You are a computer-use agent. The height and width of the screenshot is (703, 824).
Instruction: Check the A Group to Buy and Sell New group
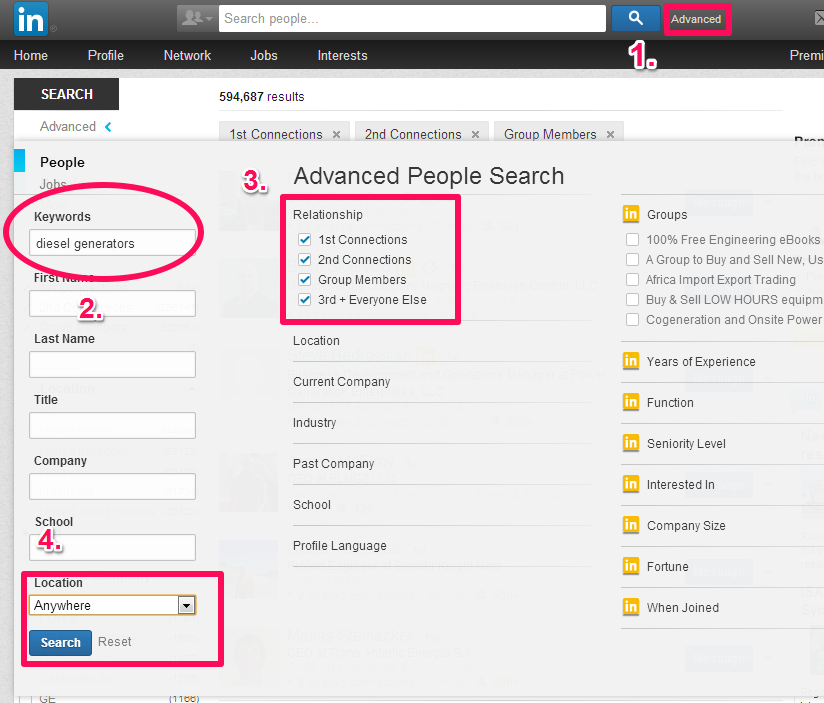tap(633, 260)
